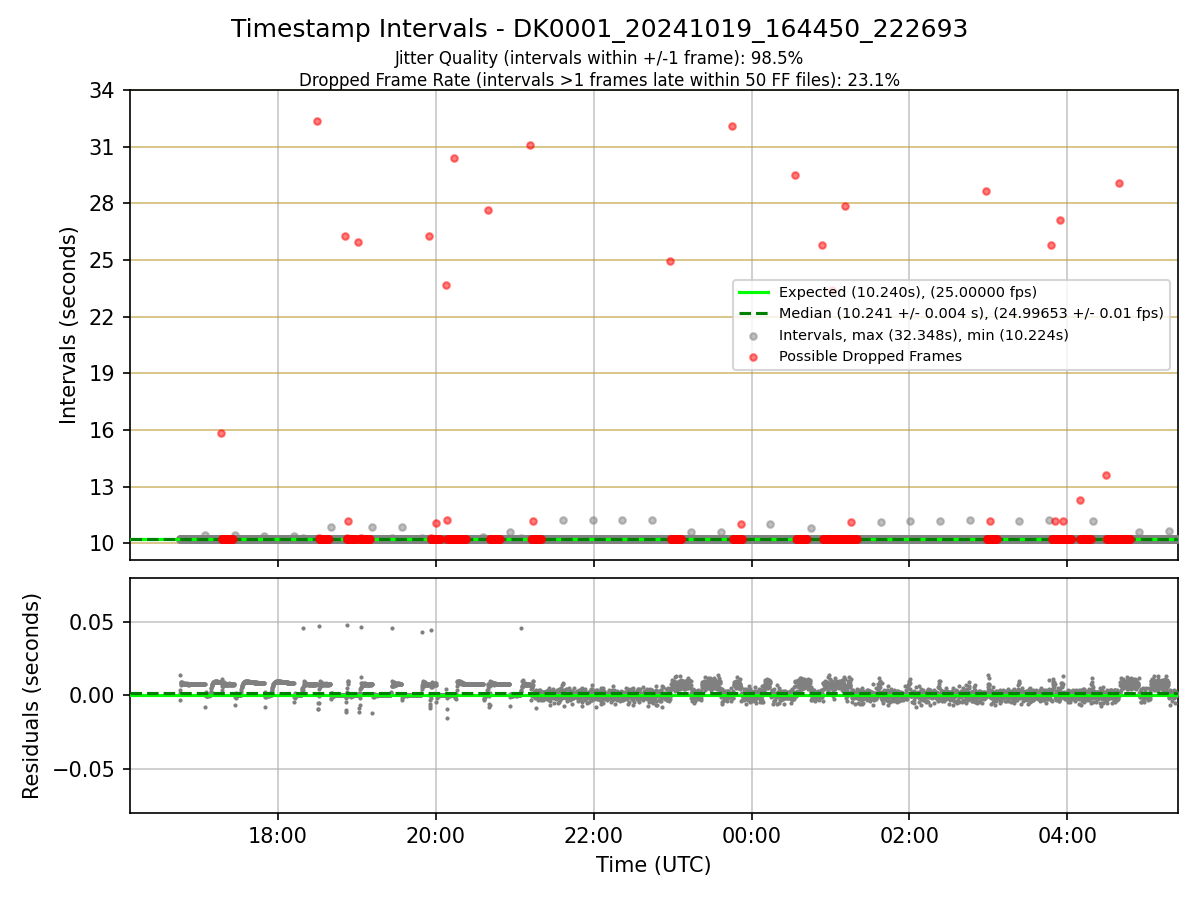Click the '00:00' x-axis tick label
1200x900 pixels.
pyautogui.click(x=751, y=835)
